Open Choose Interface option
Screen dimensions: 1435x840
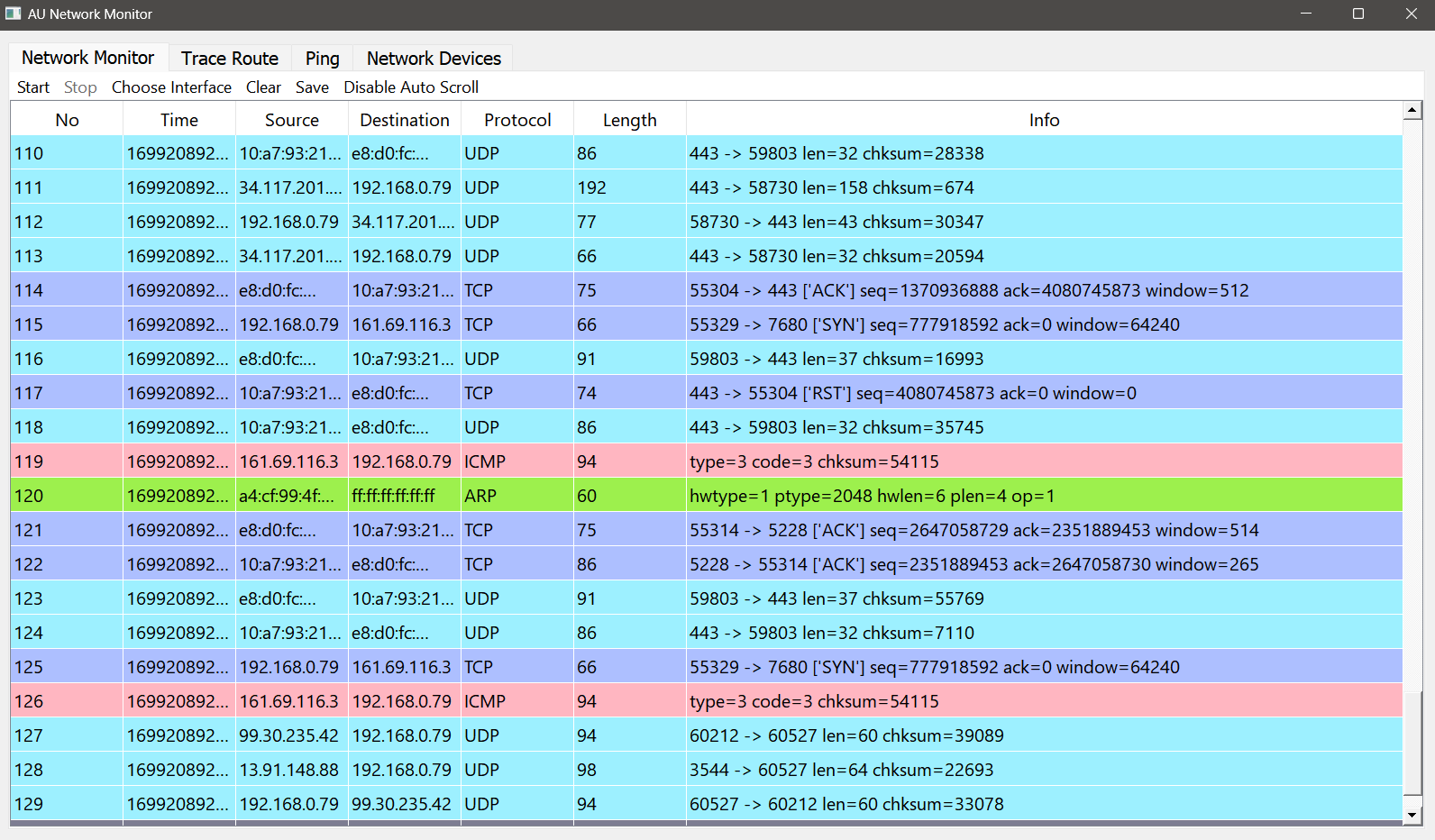click(x=171, y=87)
